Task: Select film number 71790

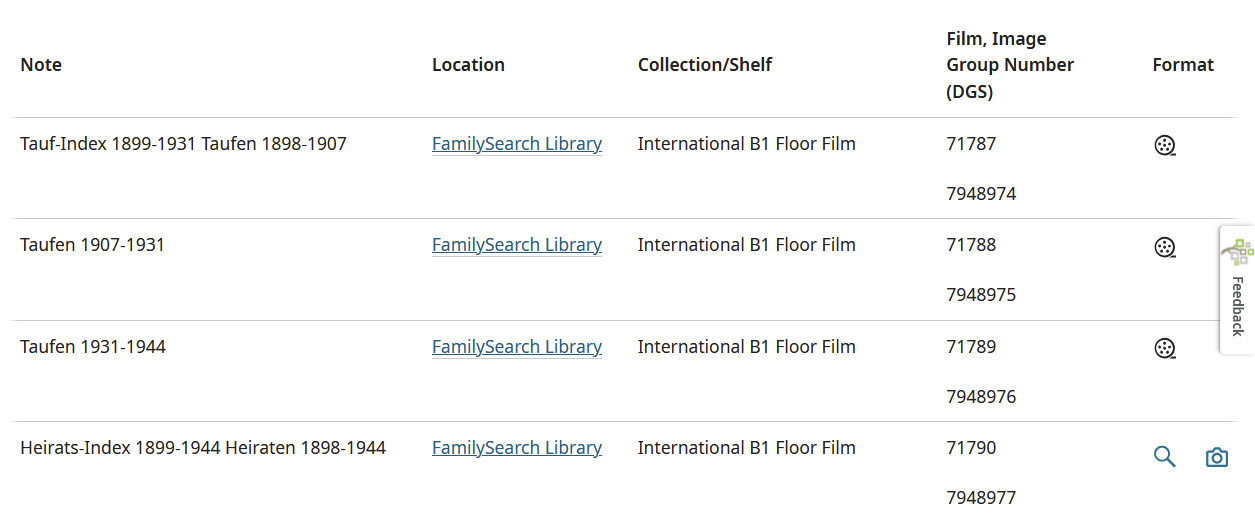Action: tap(971, 448)
